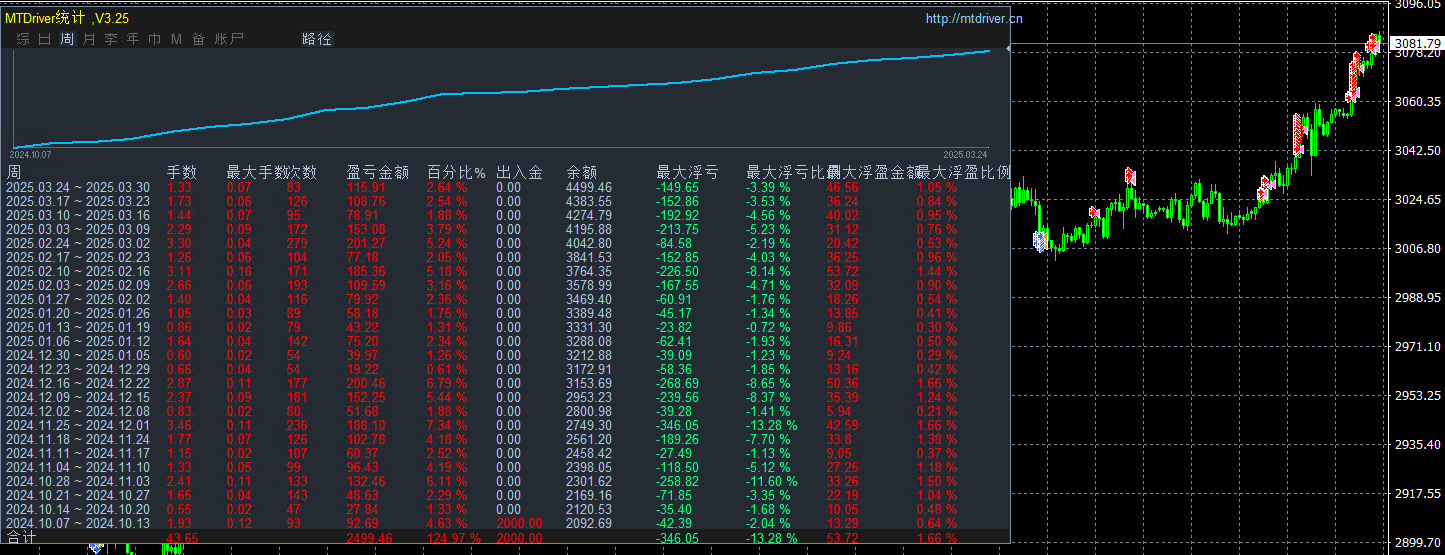
Task: Open the M magic-number tab
Action: point(176,39)
